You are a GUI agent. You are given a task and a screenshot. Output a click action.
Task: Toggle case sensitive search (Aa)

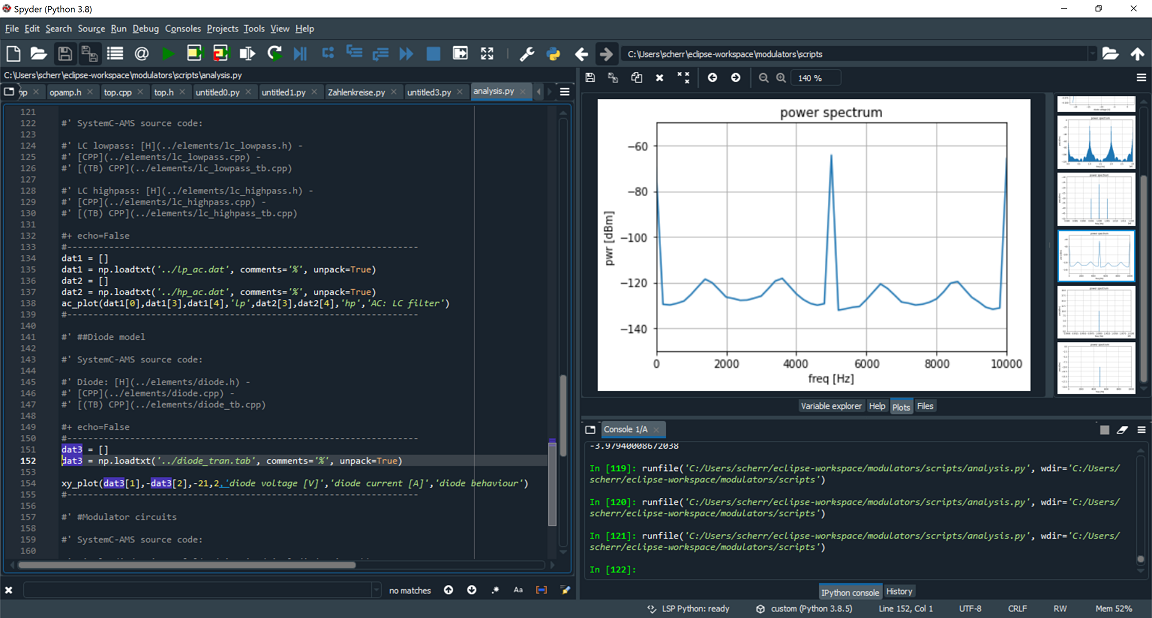pos(518,590)
